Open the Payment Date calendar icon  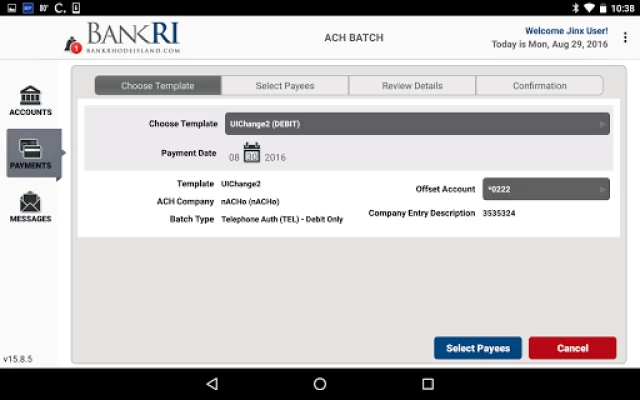252,153
